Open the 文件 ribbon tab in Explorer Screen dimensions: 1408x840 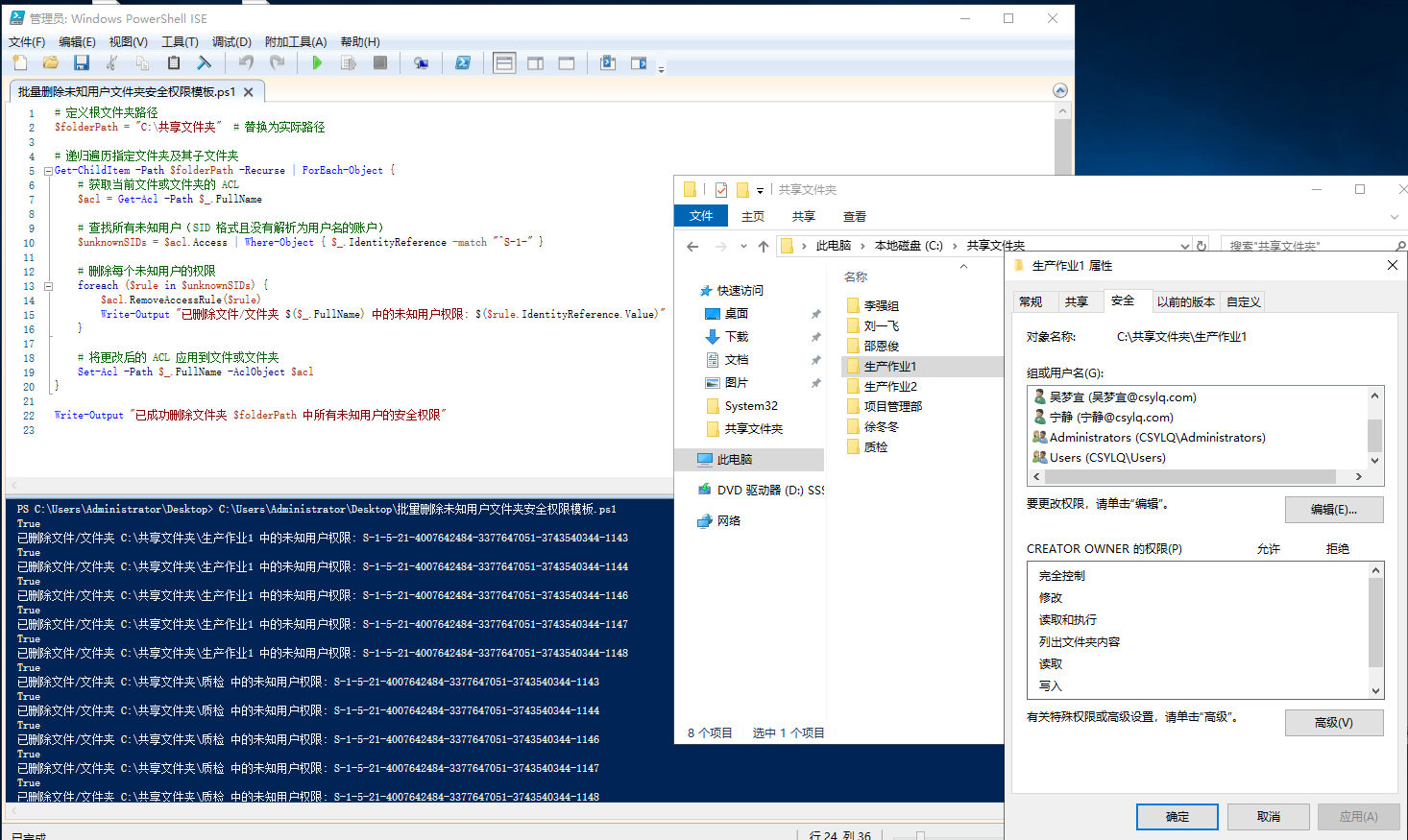click(701, 216)
